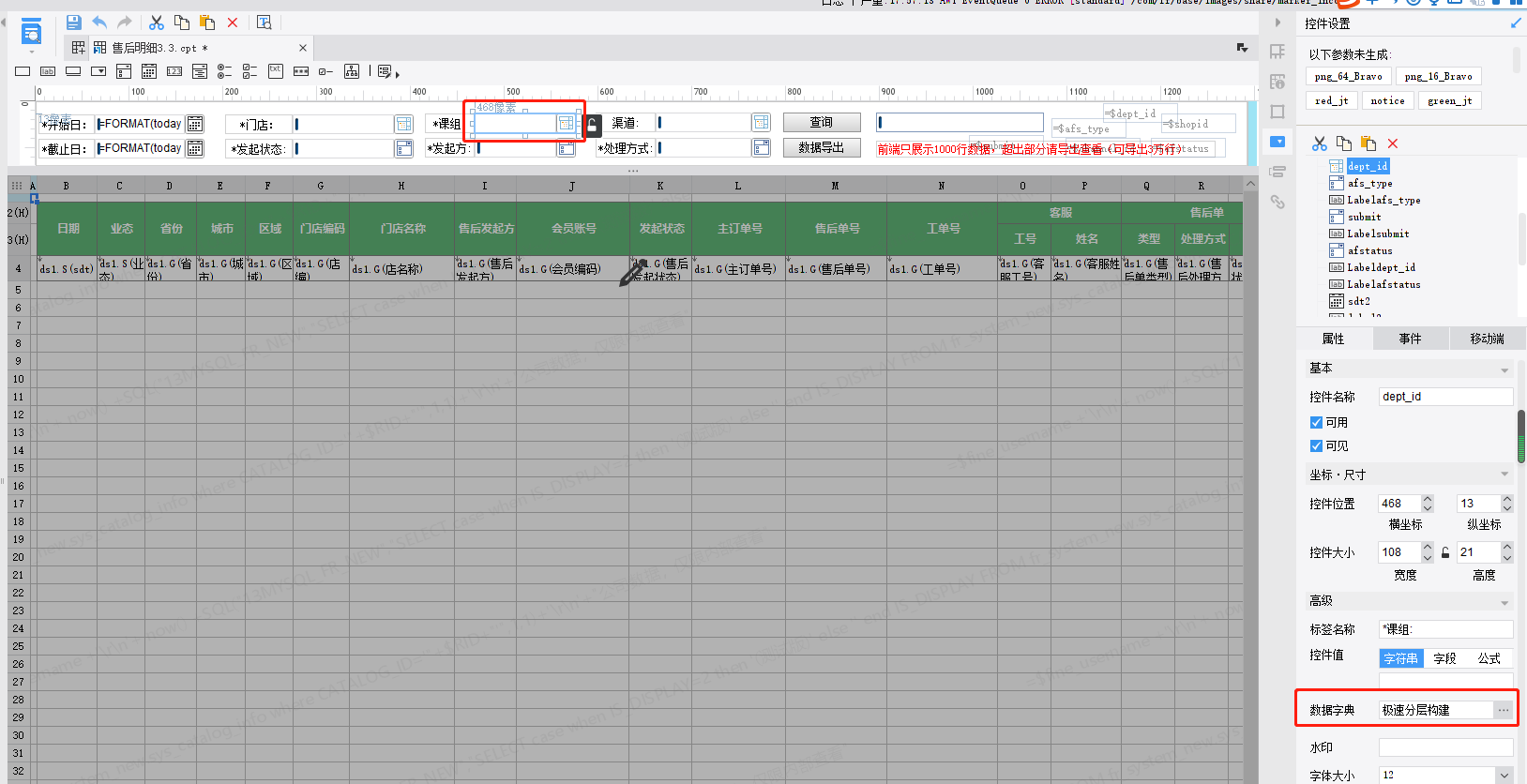Switch to the 属性 tab
This screenshot has height=784, width=1527.
tap(1333, 339)
